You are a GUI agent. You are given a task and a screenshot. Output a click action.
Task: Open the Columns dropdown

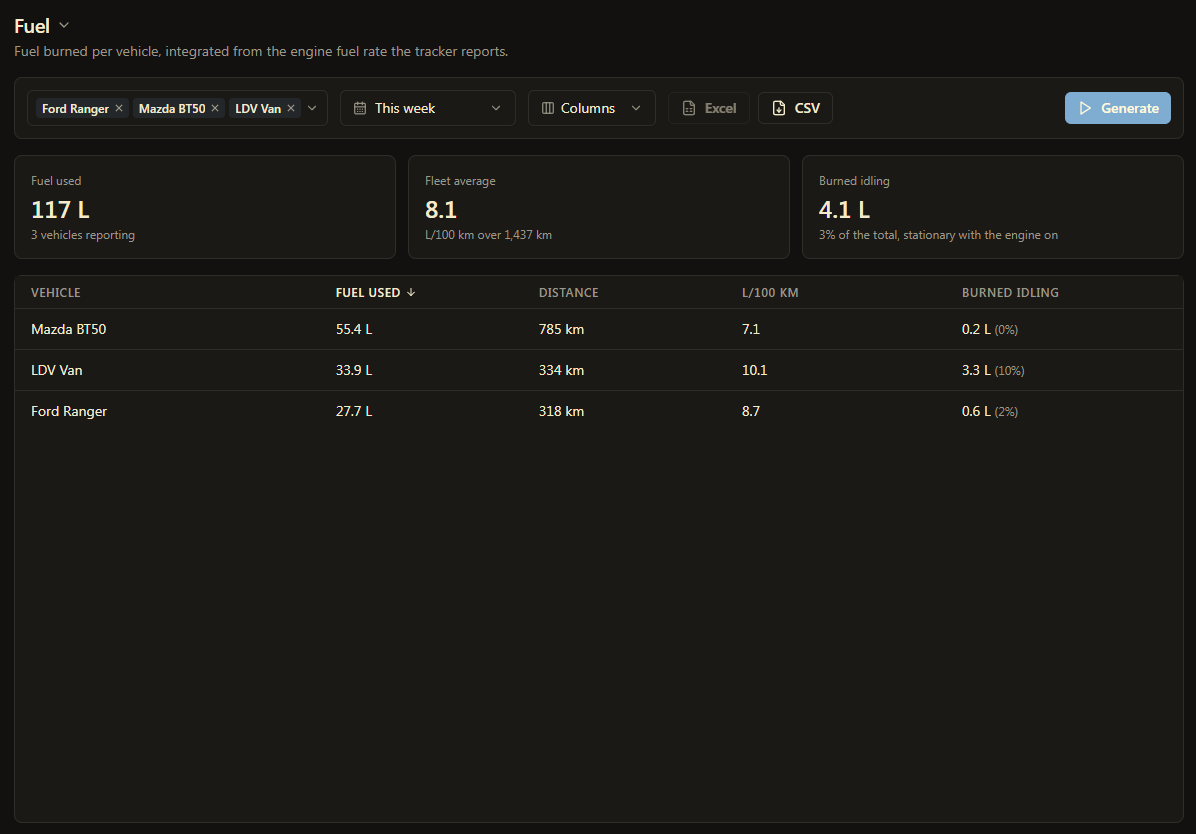(x=591, y=108)
